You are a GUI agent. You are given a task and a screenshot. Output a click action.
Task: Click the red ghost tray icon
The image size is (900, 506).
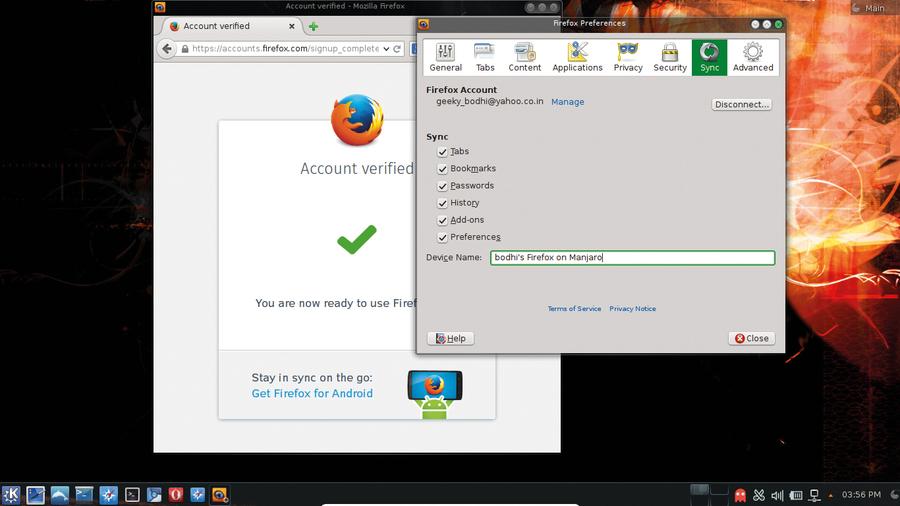740,495
